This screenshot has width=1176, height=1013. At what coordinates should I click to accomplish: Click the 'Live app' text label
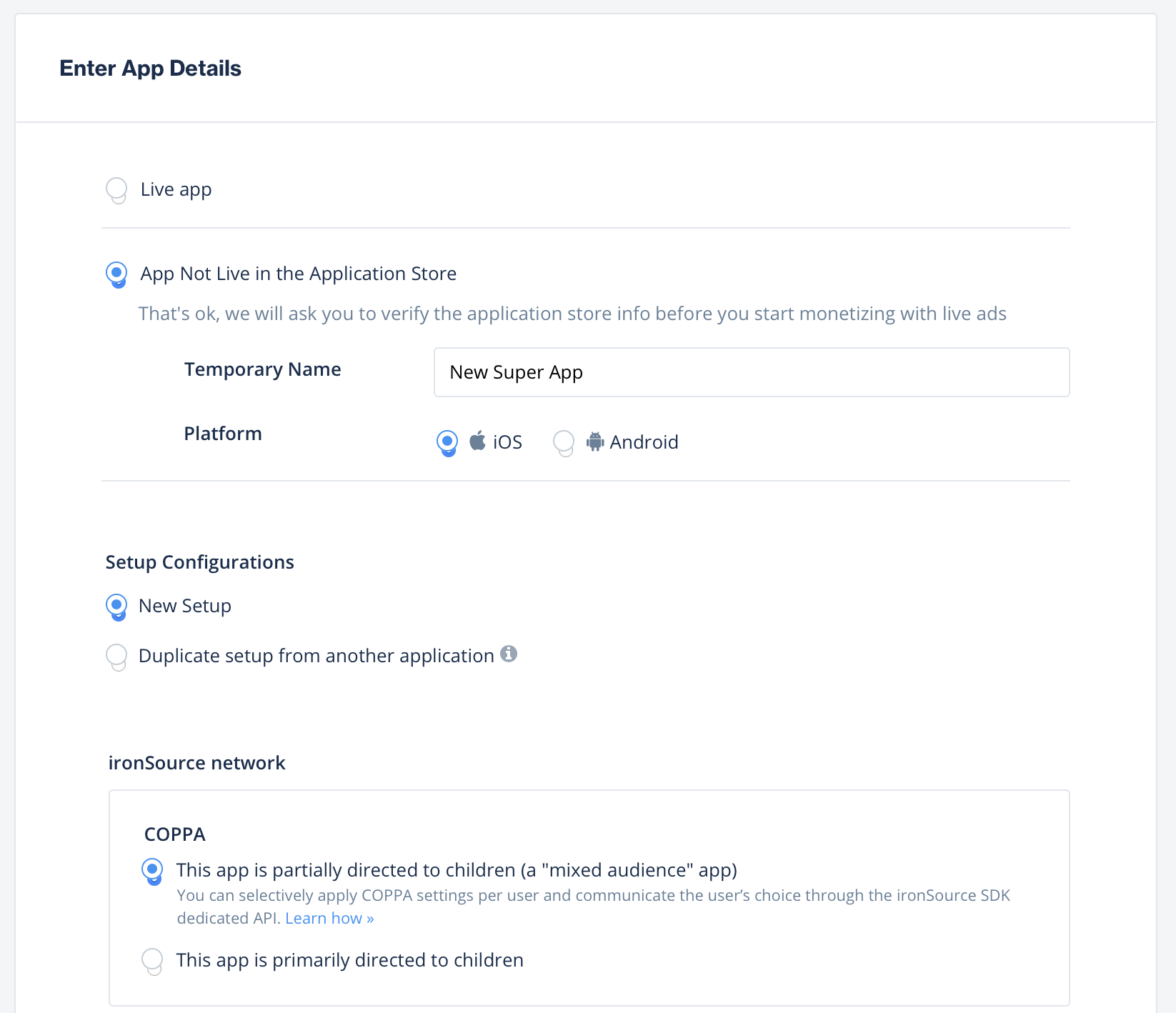coord(176,189)
